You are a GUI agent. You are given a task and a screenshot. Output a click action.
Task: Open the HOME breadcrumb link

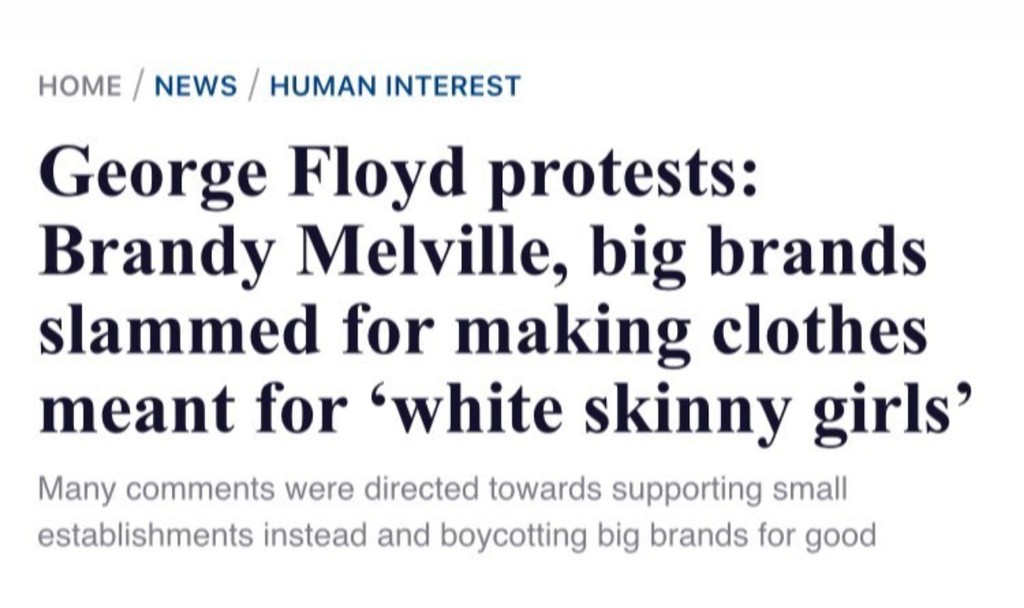[x=80, y=86]
